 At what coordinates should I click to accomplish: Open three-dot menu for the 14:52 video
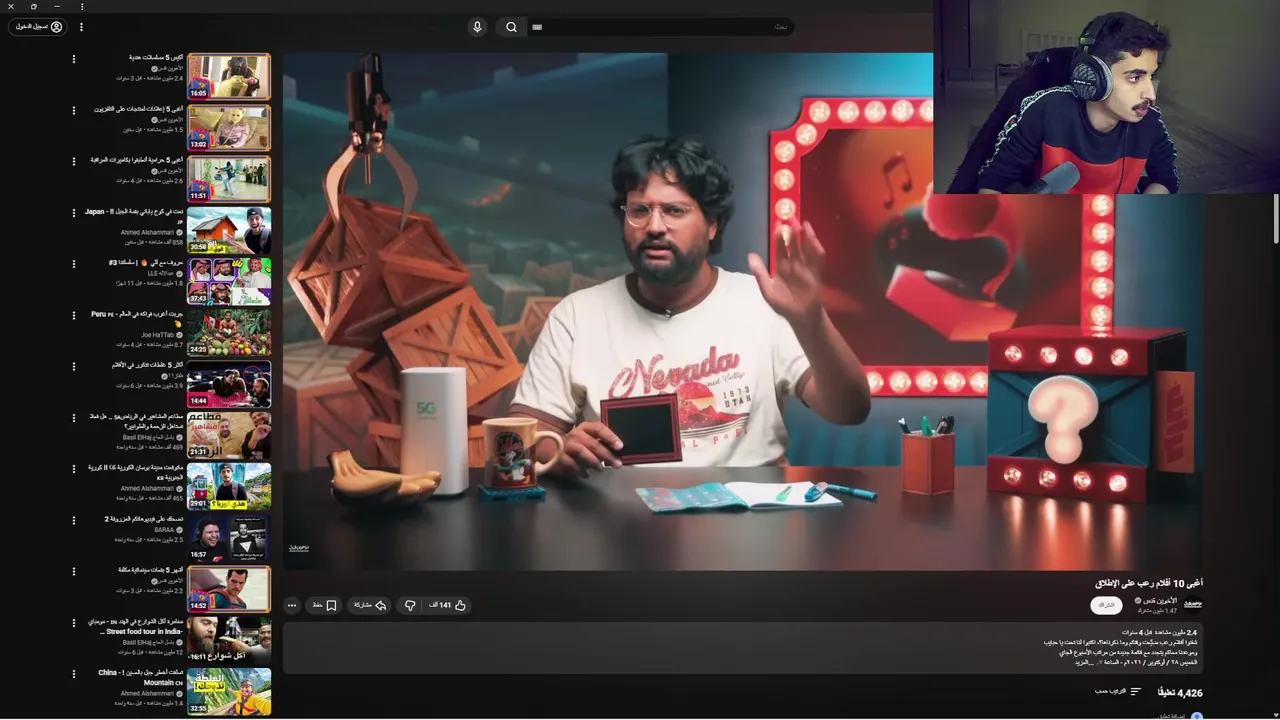pos(73,571)
